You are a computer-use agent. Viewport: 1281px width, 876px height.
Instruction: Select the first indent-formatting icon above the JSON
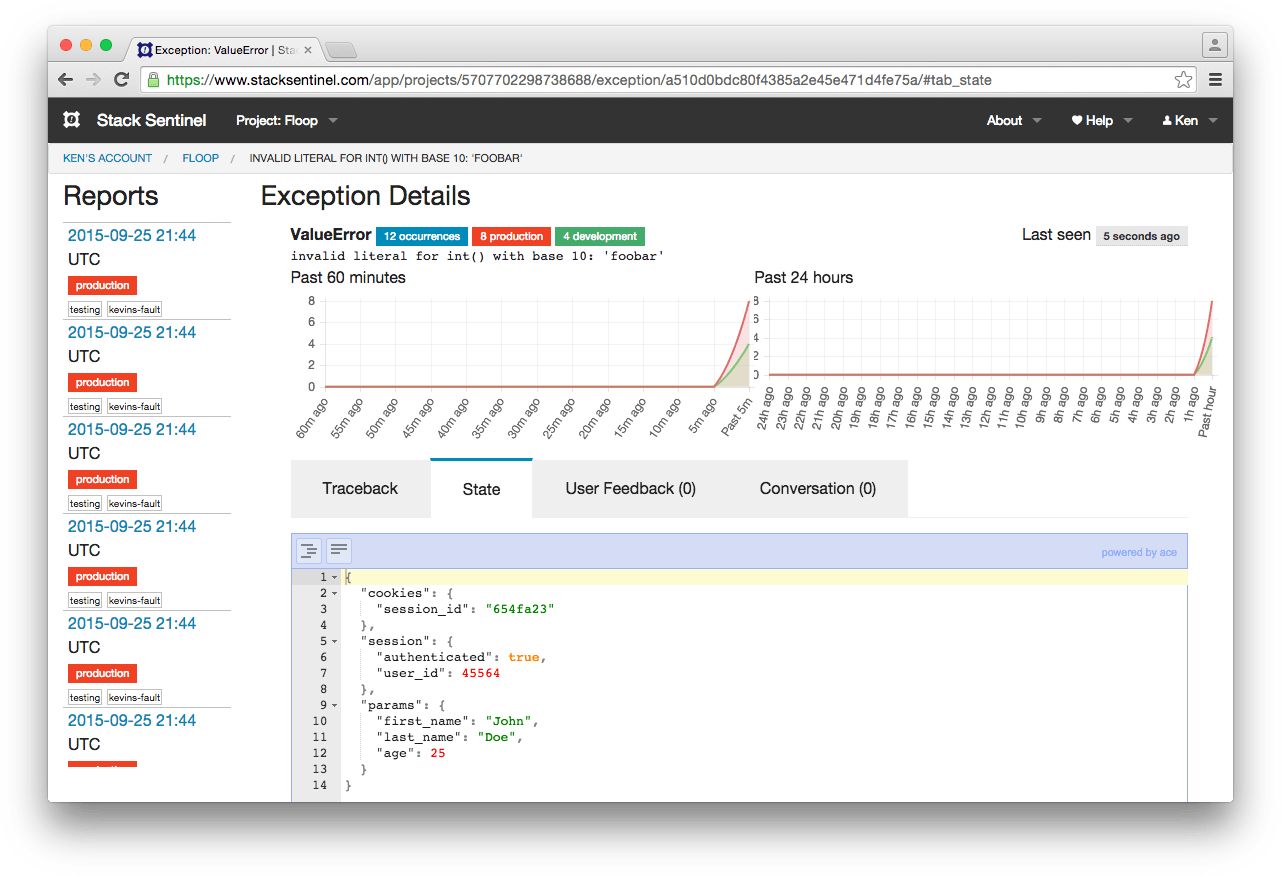click(309, 550)
